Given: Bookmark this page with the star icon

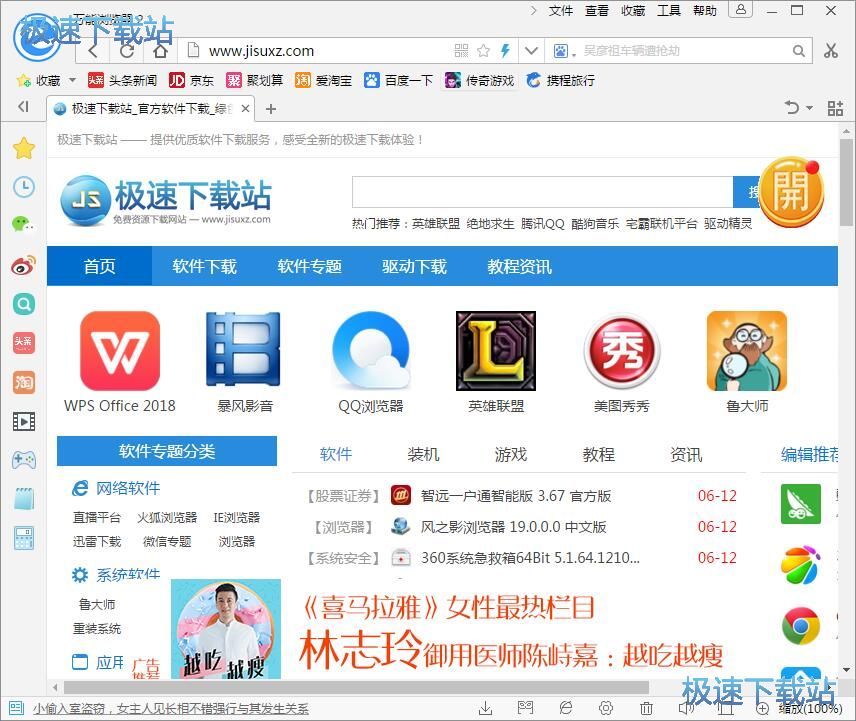Looking at the screenshot, I should 483,51.
